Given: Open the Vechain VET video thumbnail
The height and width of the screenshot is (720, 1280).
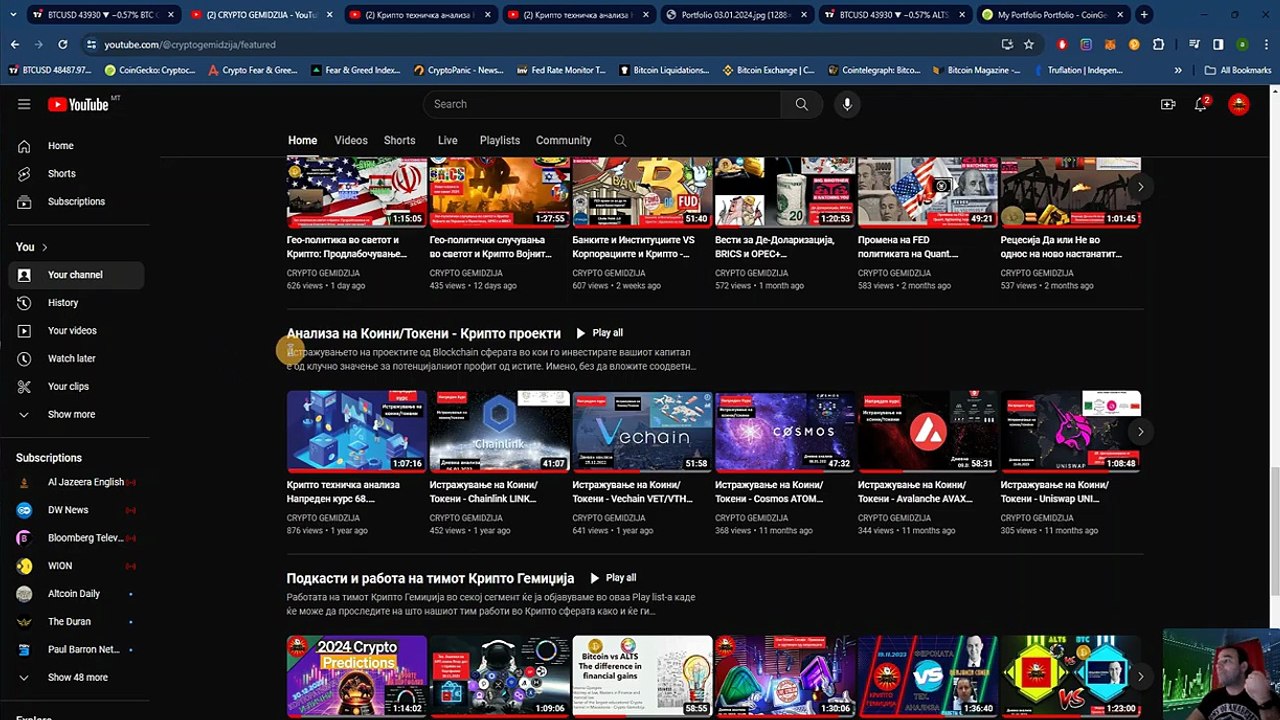Looking at the screenshot, I should pyautogui.click(x=642, y=431).
